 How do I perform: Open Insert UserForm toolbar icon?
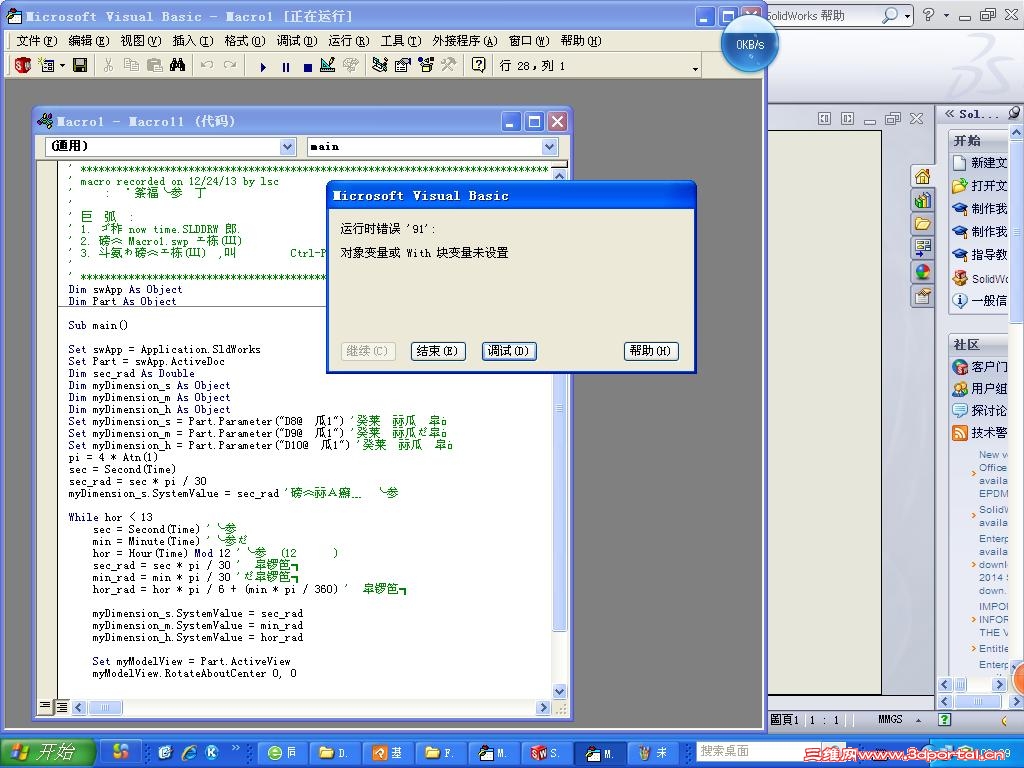point(46,65)
